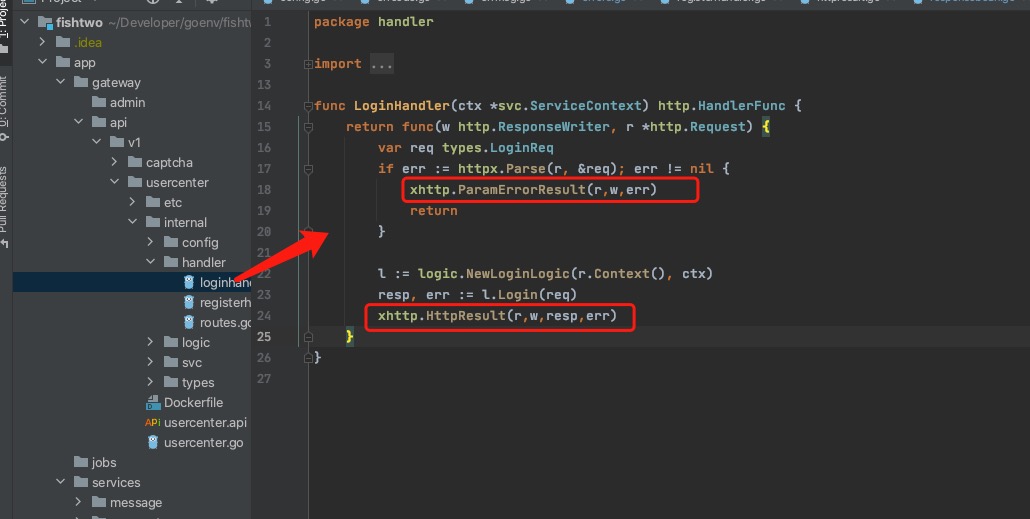Click the loginhandler Go file icon
Viewport: 1030px width, 519px height.
point(189,282)
